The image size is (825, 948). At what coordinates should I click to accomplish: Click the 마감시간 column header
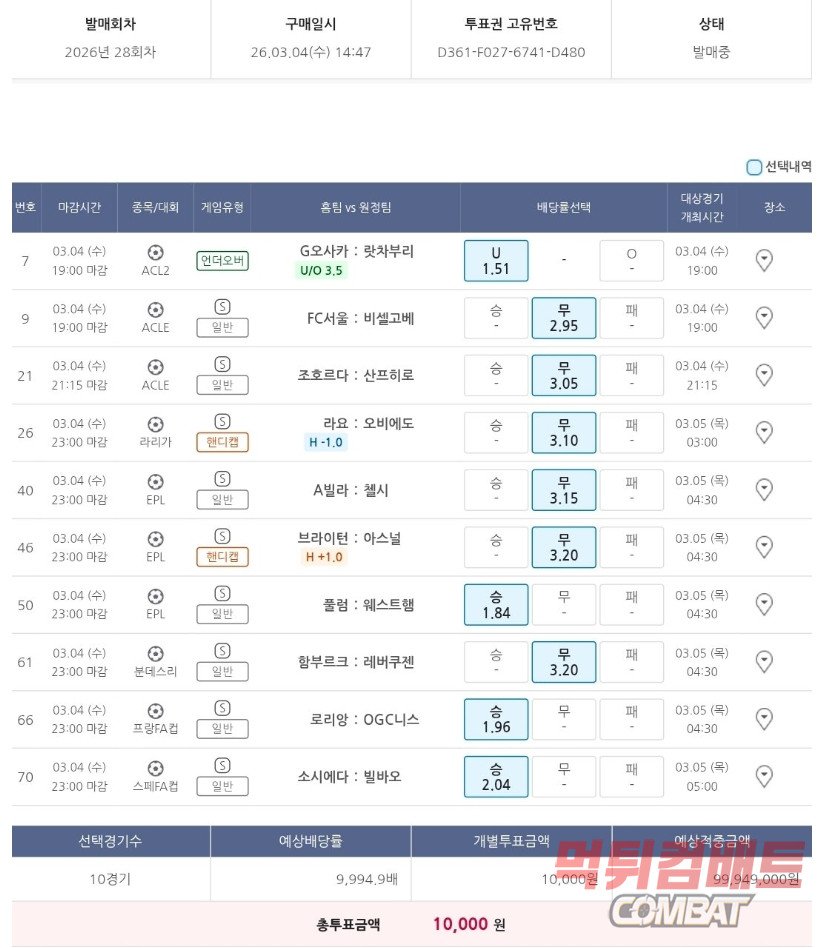click(79, 207)
